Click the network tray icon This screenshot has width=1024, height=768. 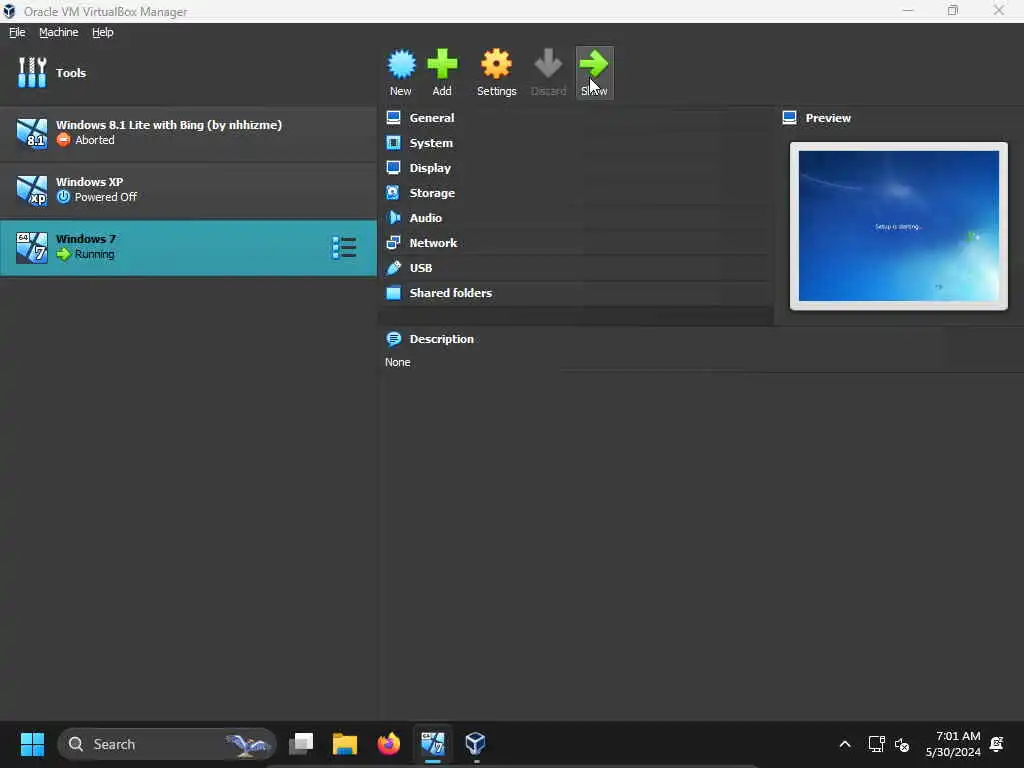pos(876,744)
